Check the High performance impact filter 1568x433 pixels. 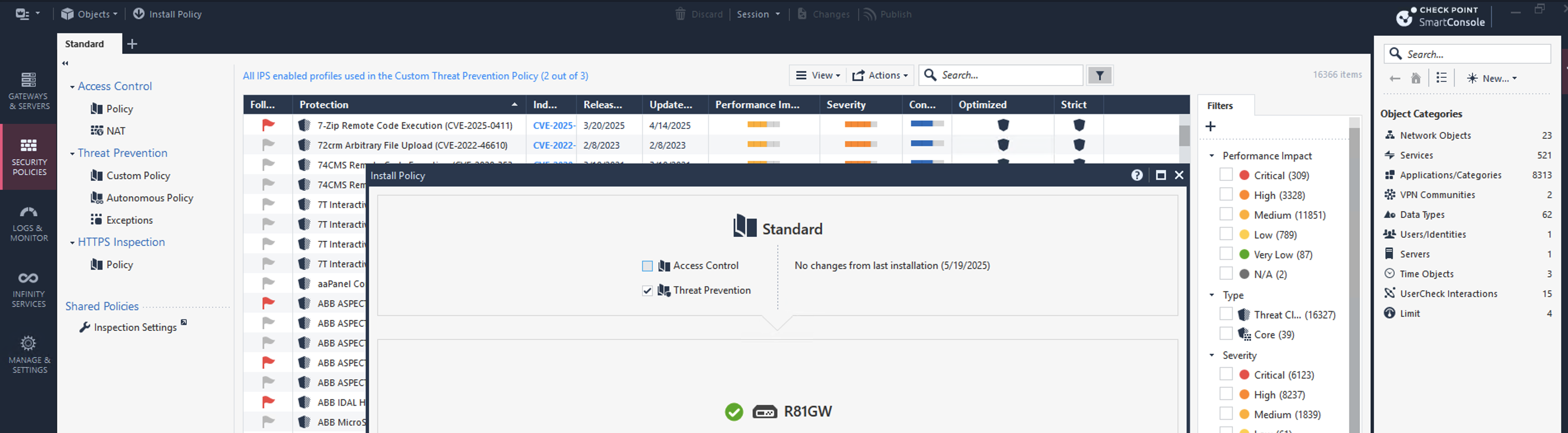[x=1226, y=195]
